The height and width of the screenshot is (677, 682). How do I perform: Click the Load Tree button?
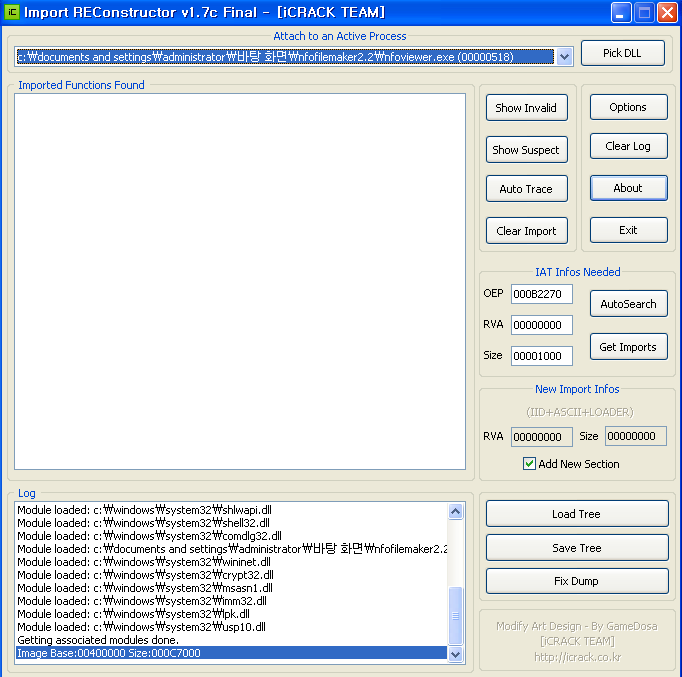pyautogui.click(x=577, y=514)
